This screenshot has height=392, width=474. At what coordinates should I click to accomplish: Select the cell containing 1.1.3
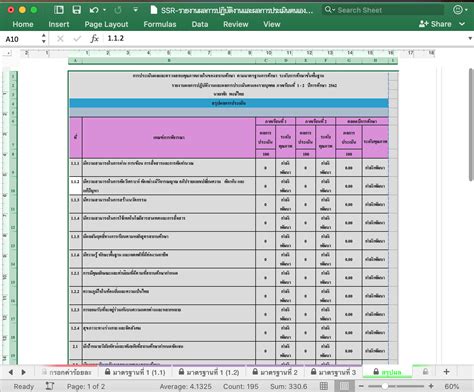76,204
